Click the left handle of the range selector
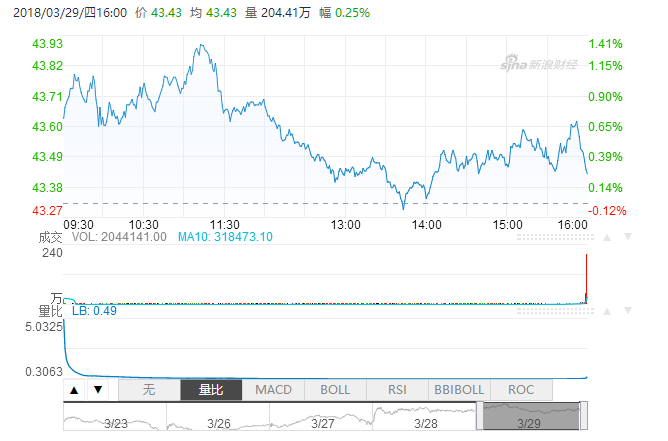Screen dimensions: 668x441 (480, 416)
